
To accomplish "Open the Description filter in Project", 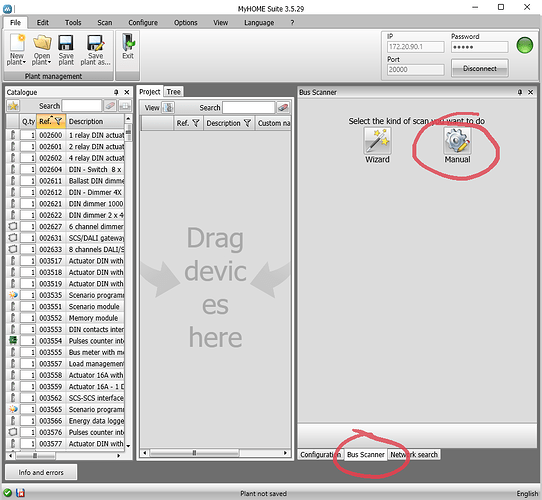I will point(247,123).
